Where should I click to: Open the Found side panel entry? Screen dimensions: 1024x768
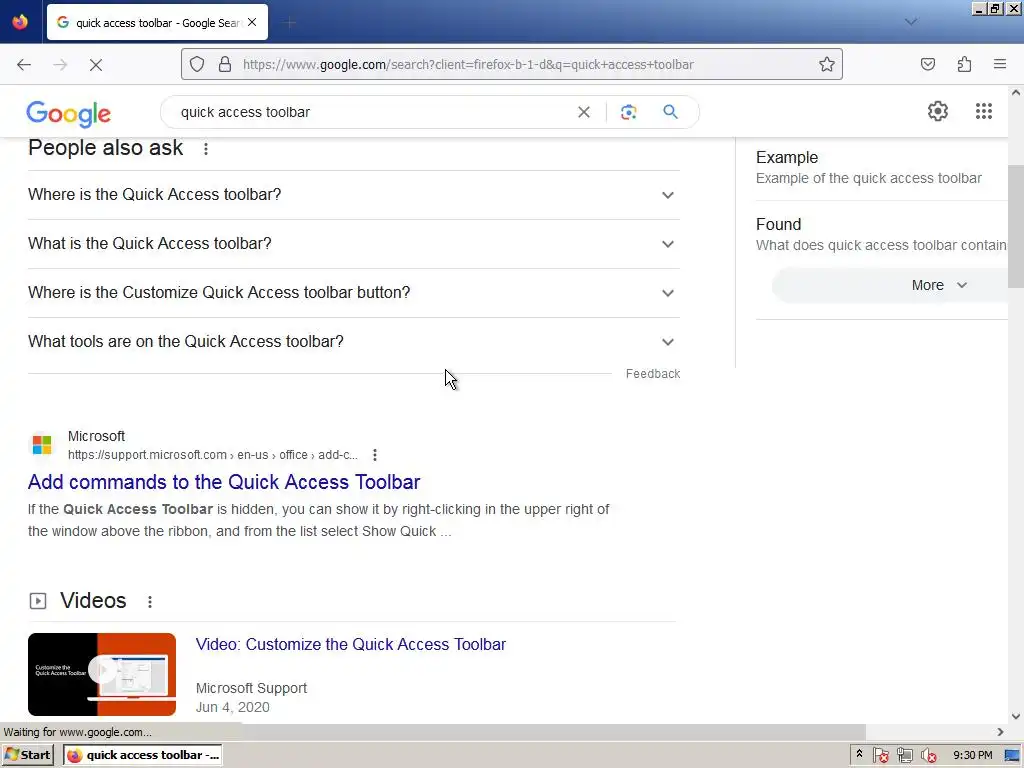882,234
